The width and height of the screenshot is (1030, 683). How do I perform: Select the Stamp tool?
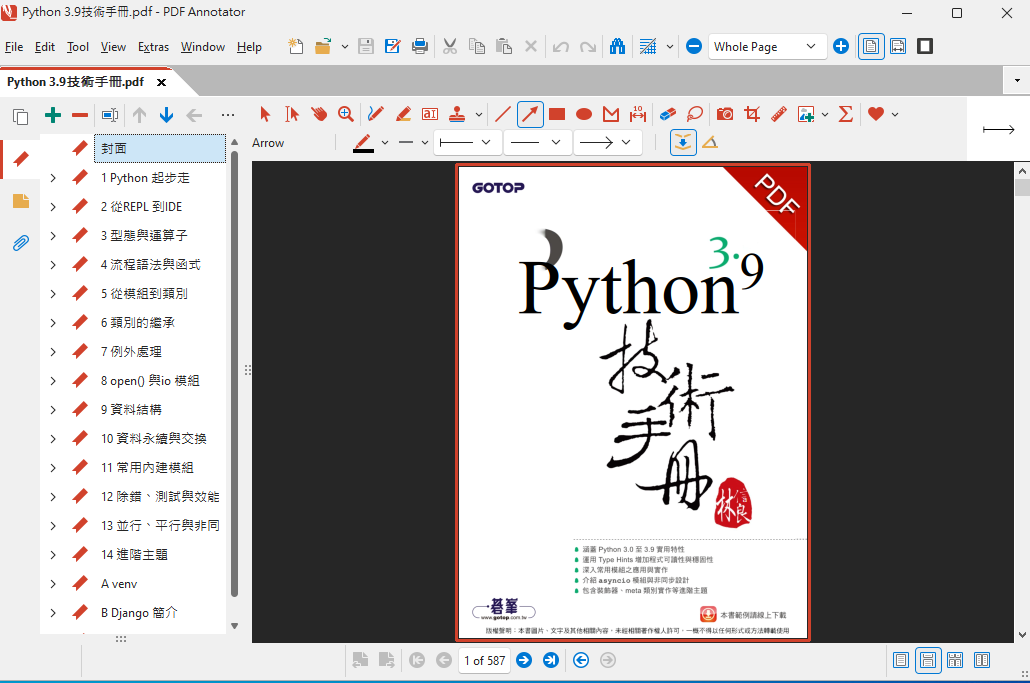[x=458, y=114]
